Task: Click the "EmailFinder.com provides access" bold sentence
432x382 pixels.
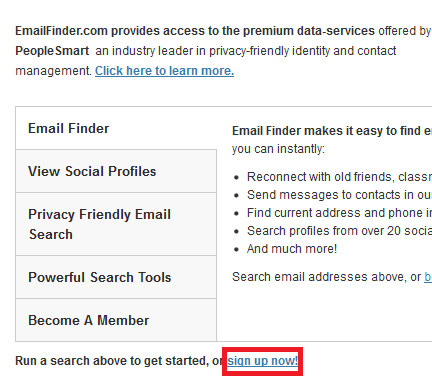Action: pyautogui.click(x=195, y=31)
